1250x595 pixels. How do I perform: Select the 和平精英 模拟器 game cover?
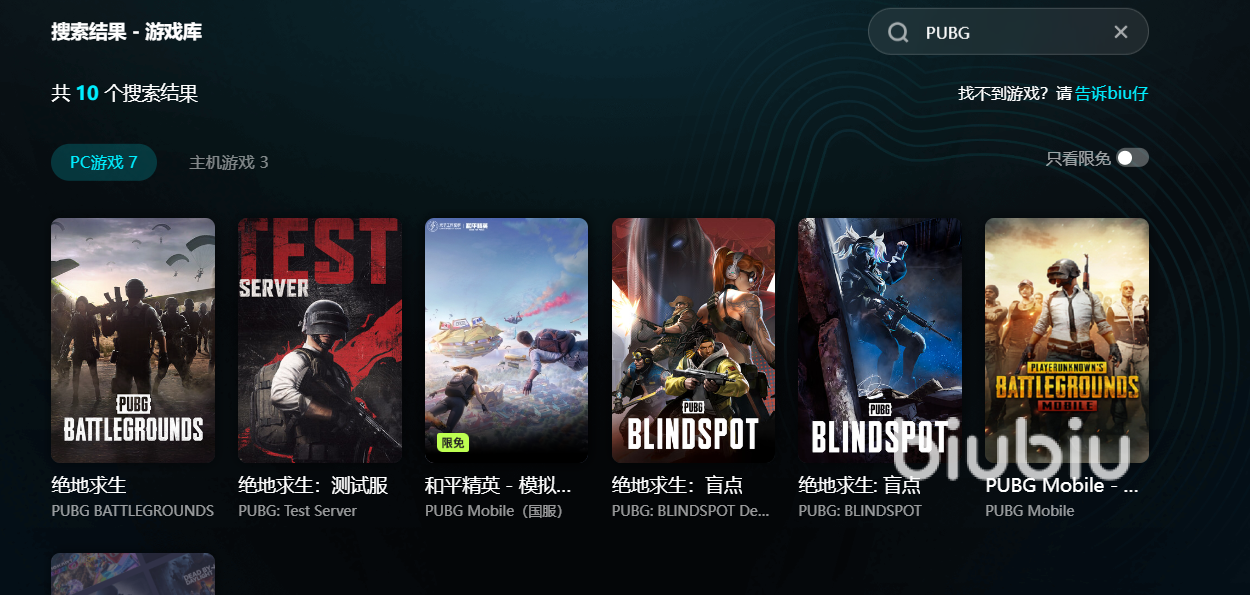(x=507, y=340)
